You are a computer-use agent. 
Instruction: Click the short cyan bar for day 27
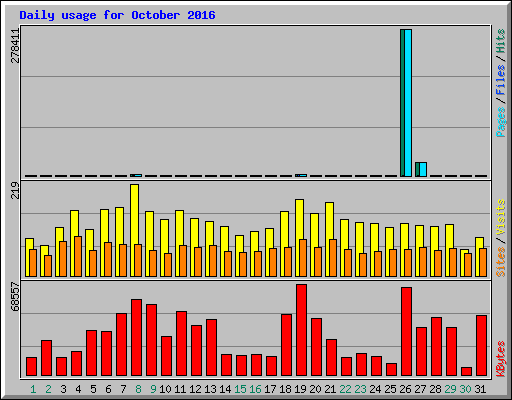(423, 169)
